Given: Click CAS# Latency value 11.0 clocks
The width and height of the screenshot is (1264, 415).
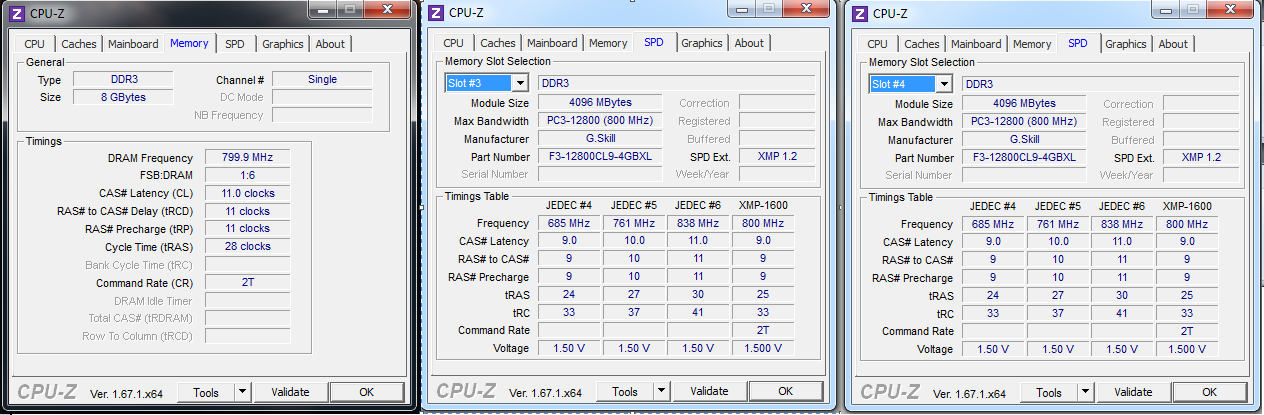Looking at the screenshot, I should tap(247, 193).
